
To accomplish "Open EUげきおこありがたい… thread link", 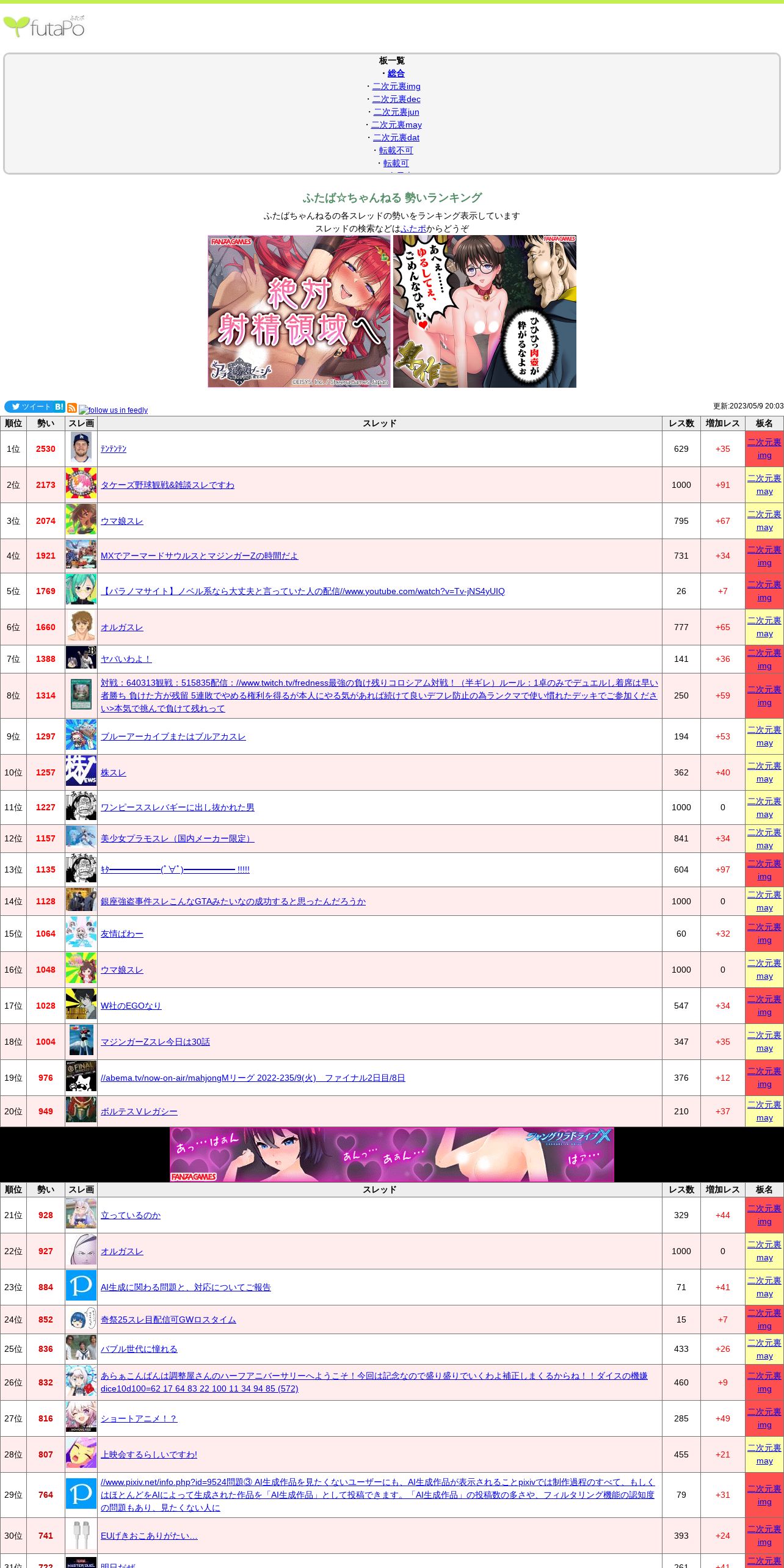I will click(x=149, y=1536).
